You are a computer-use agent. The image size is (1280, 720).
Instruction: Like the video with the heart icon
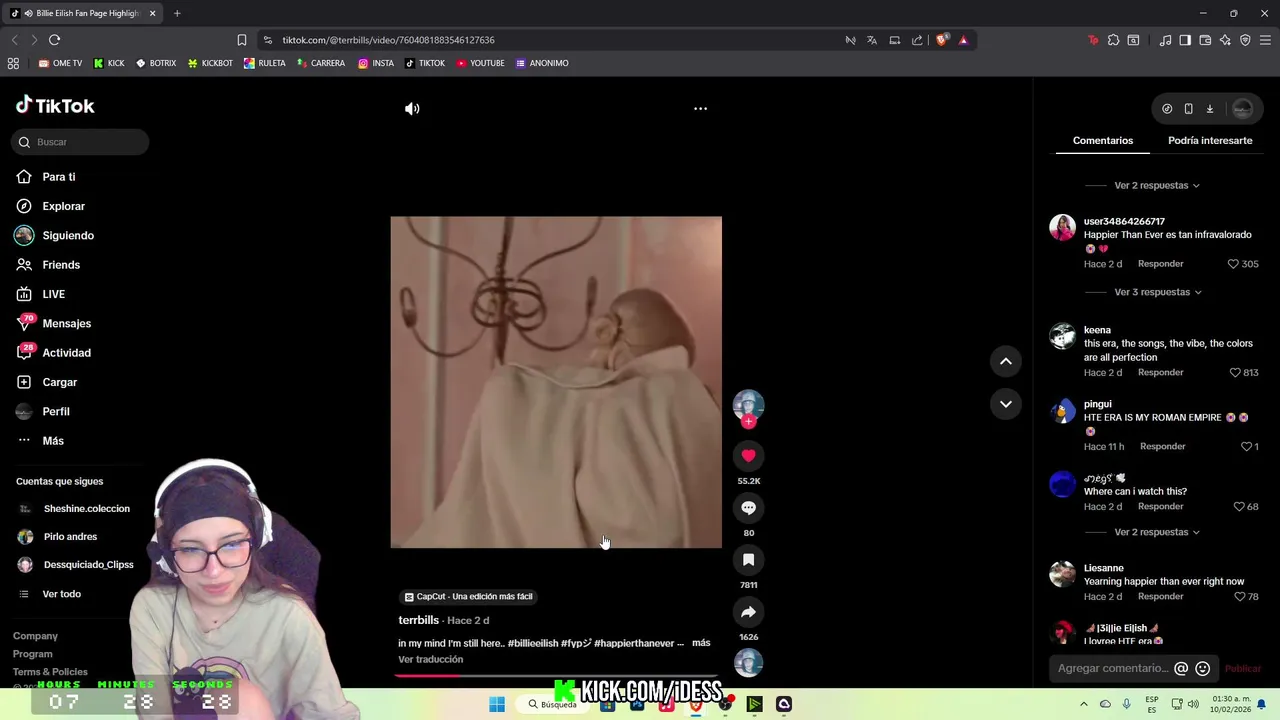[748, 456]
